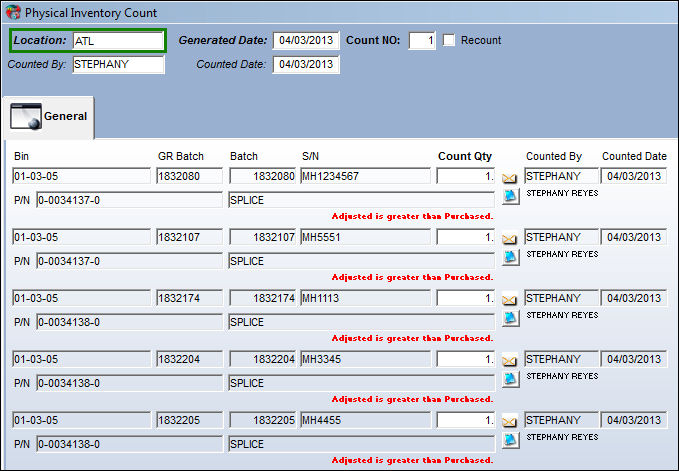Click the Location field containing ATL
The height and width of the screenshot is (471, 679).
[x=118, y=41]
